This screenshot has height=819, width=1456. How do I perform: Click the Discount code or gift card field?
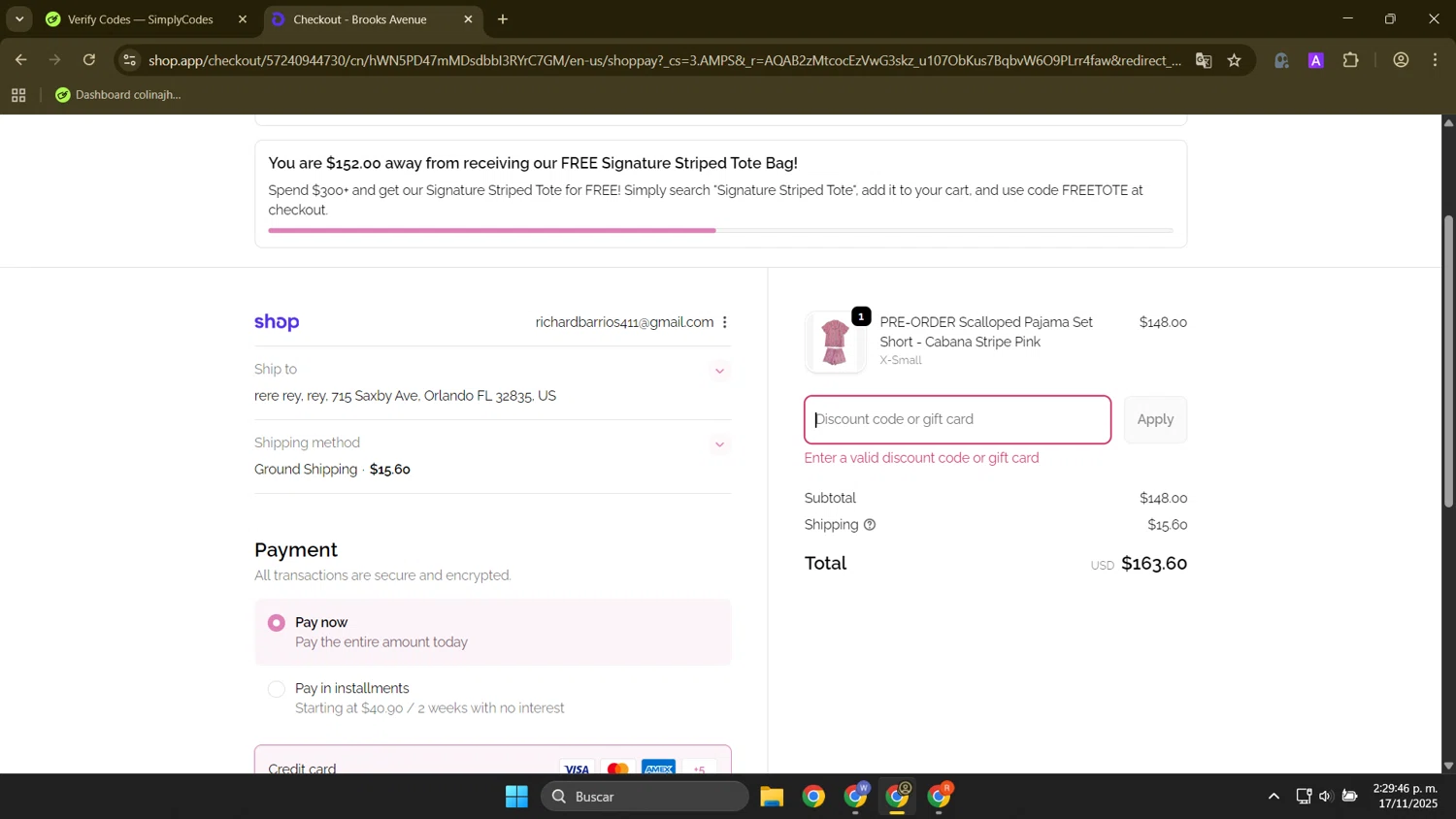[957, 420]
